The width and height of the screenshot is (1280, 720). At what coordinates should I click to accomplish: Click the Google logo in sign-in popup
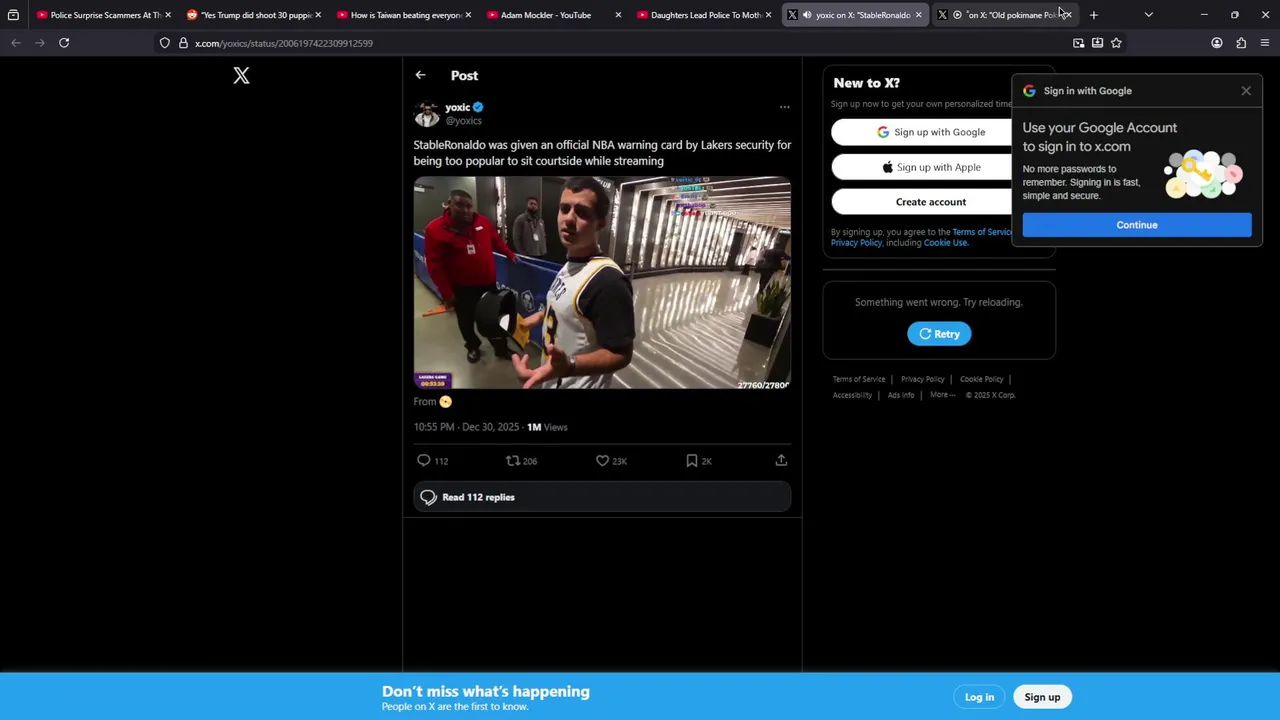coord(1029,91)
